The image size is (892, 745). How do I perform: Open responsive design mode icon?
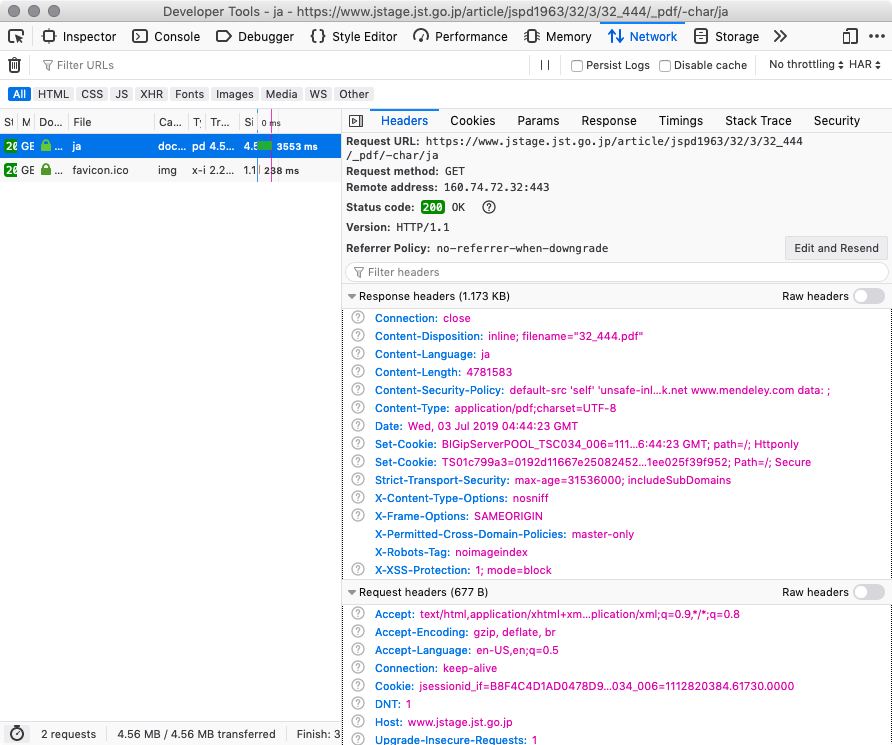[850, 36]
